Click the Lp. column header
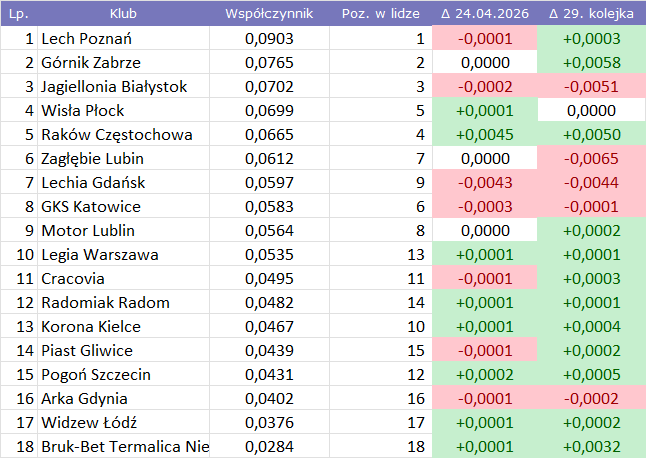 [19, 15]
